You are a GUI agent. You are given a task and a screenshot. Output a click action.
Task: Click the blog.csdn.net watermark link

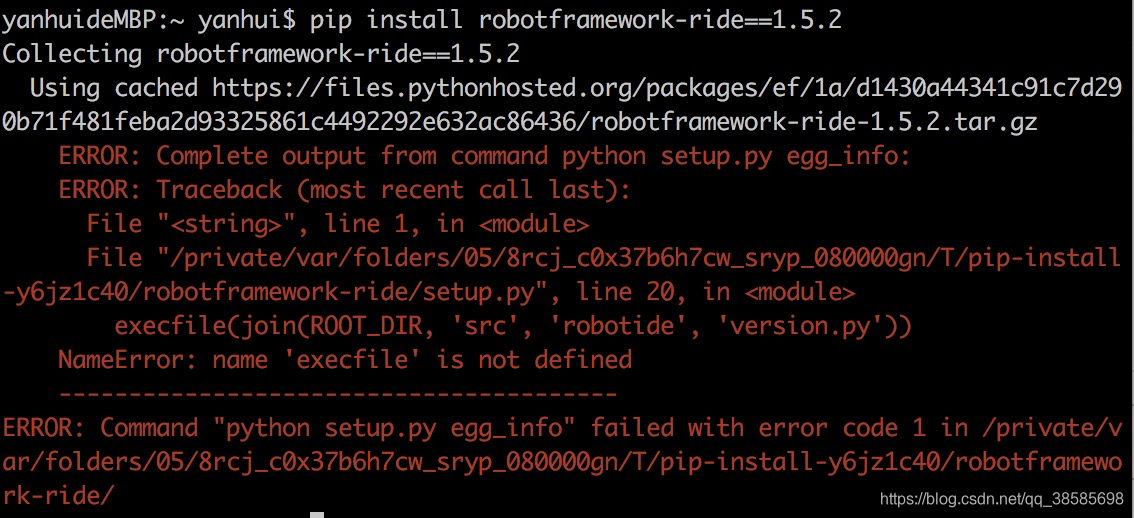click(x=1002, y=499)
